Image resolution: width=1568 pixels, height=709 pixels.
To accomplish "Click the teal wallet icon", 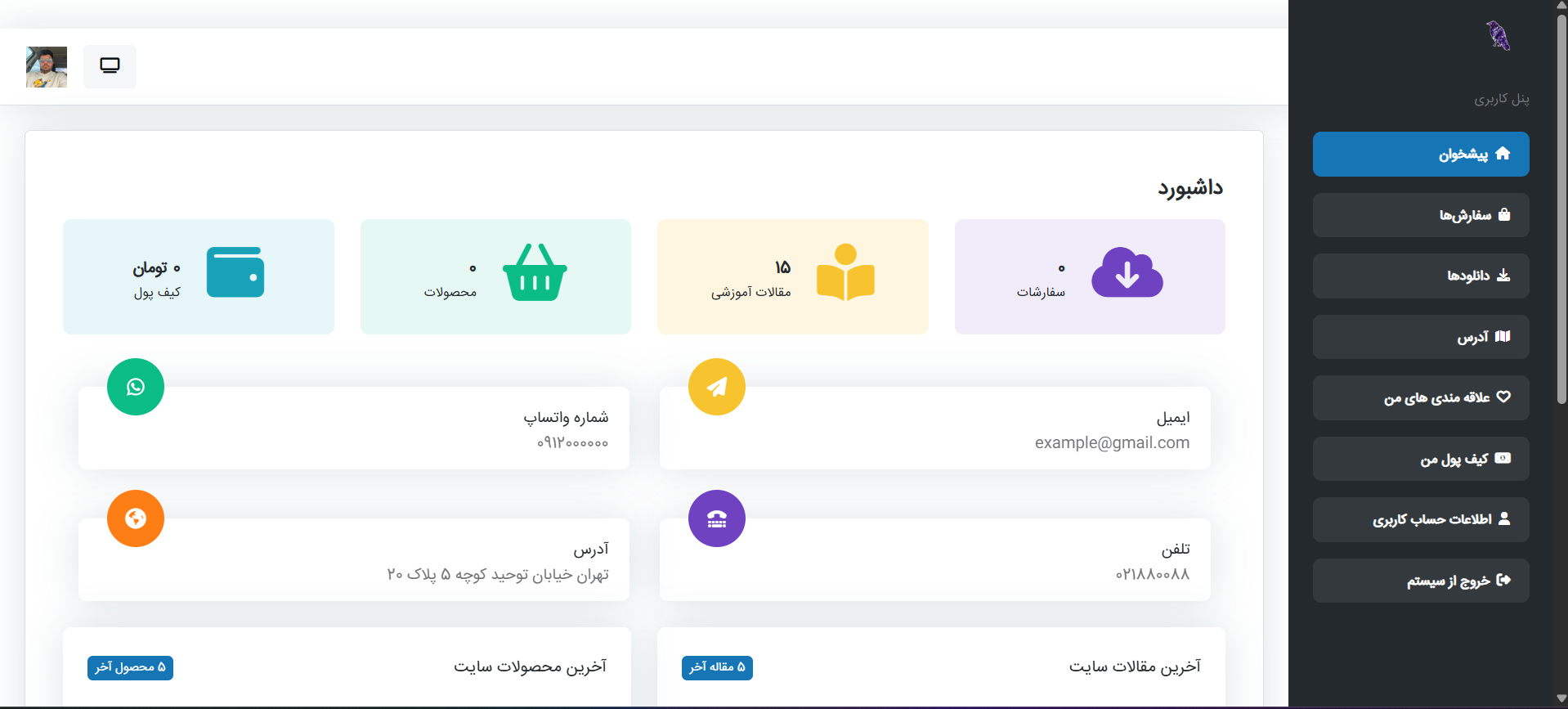I will (235, 273).
